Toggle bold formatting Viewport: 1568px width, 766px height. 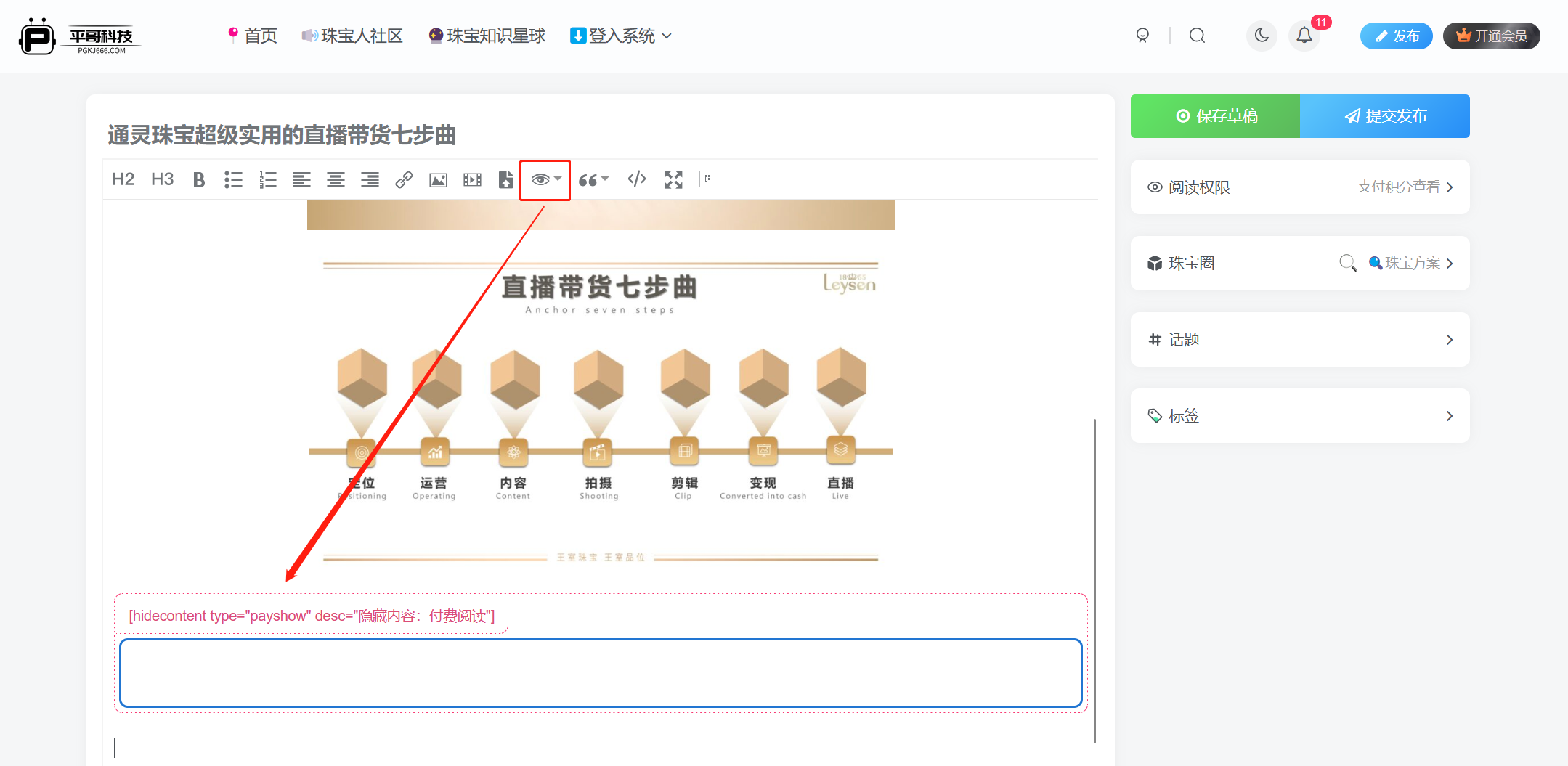click(x=198, y=179)
